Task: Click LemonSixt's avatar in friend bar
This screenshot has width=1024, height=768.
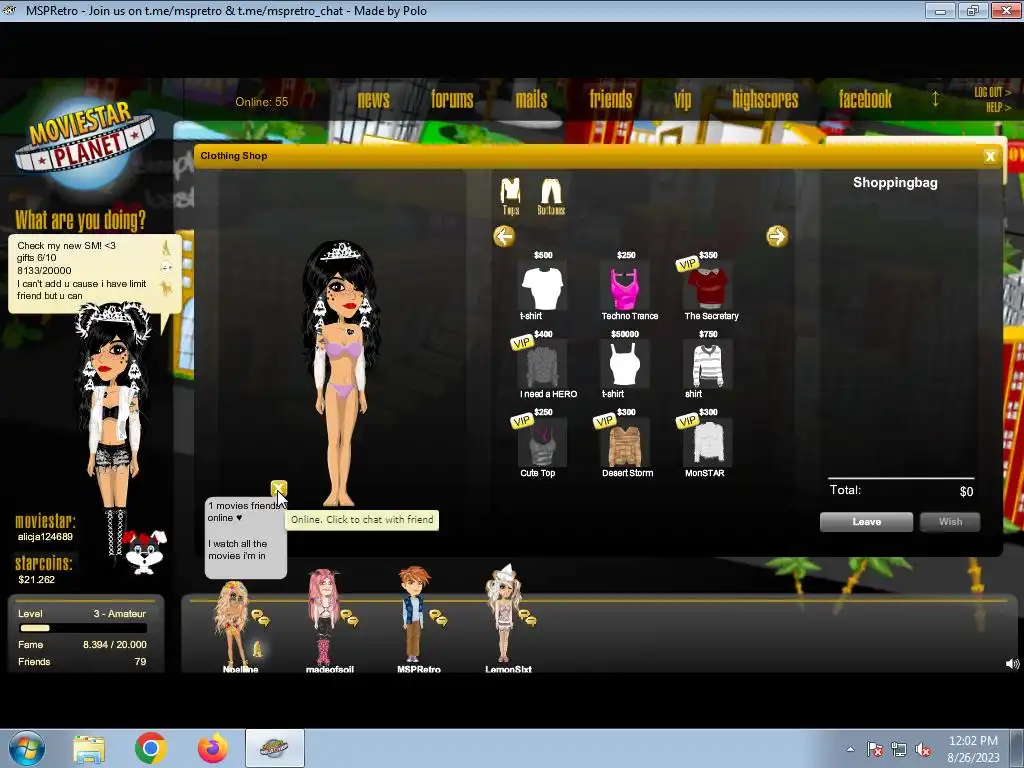Action: point(503,614)
